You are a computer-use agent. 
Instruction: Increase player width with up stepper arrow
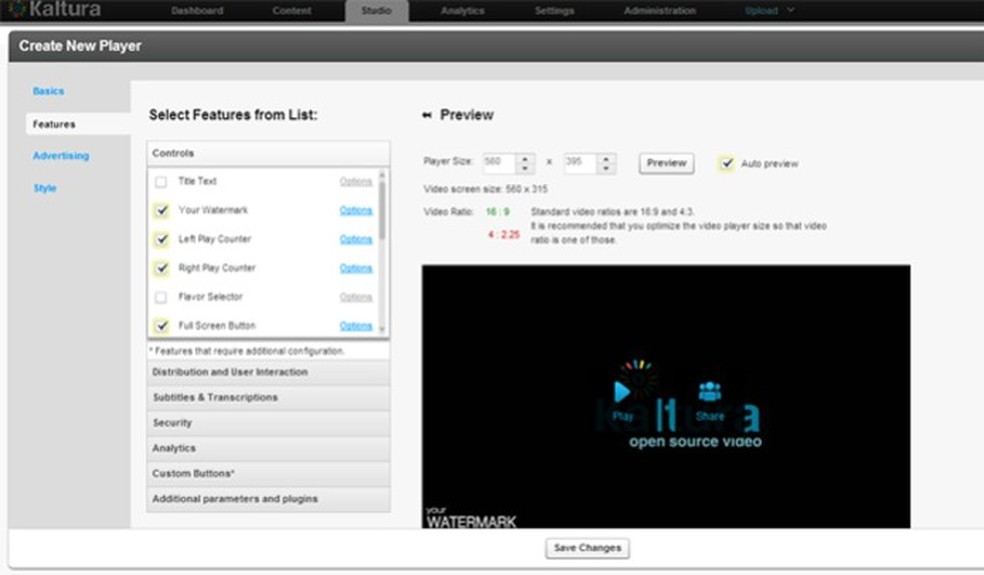pos(525,158)
